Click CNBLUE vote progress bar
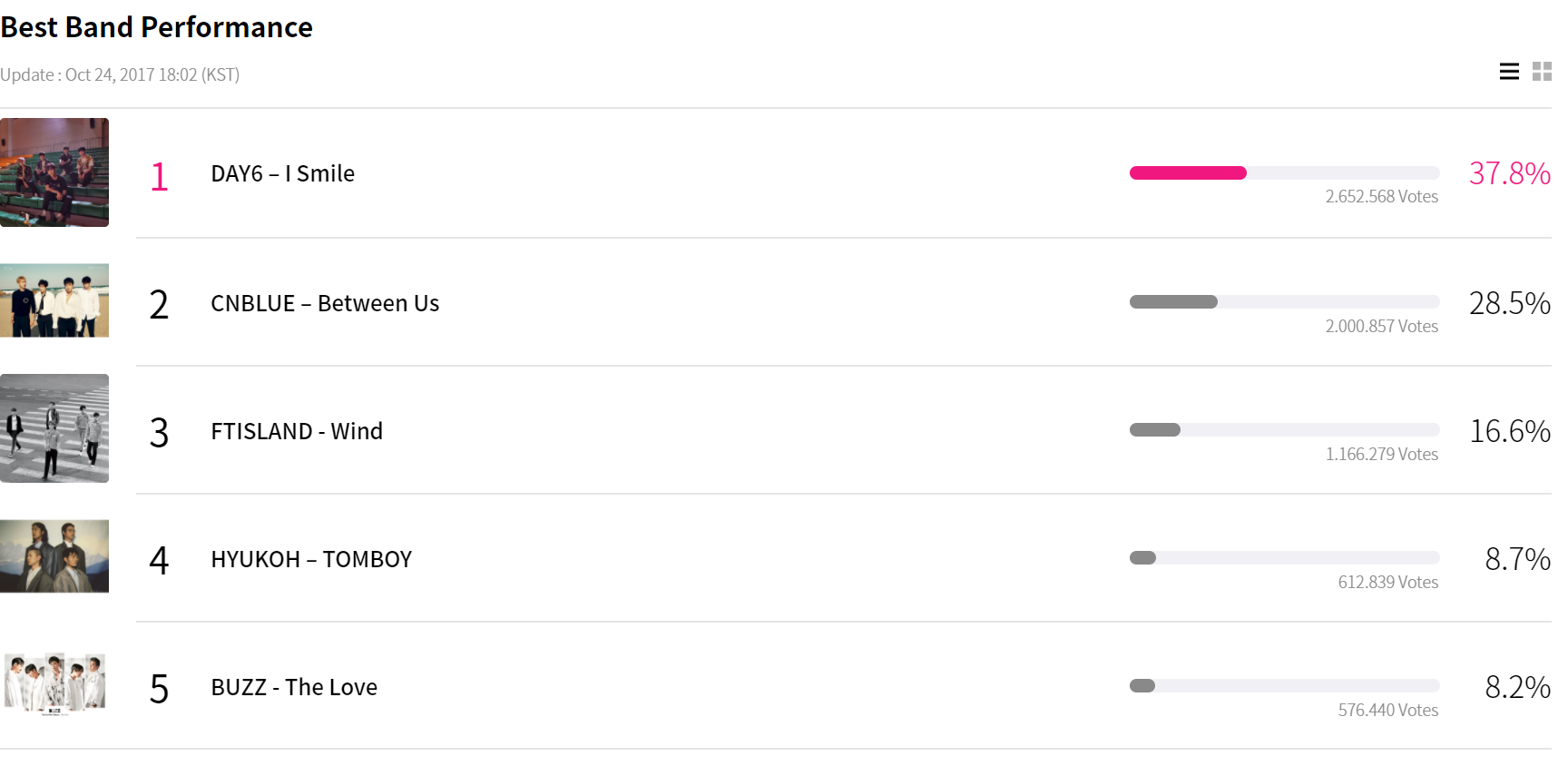1568x766 pixels. click(x=1283, y=302)
